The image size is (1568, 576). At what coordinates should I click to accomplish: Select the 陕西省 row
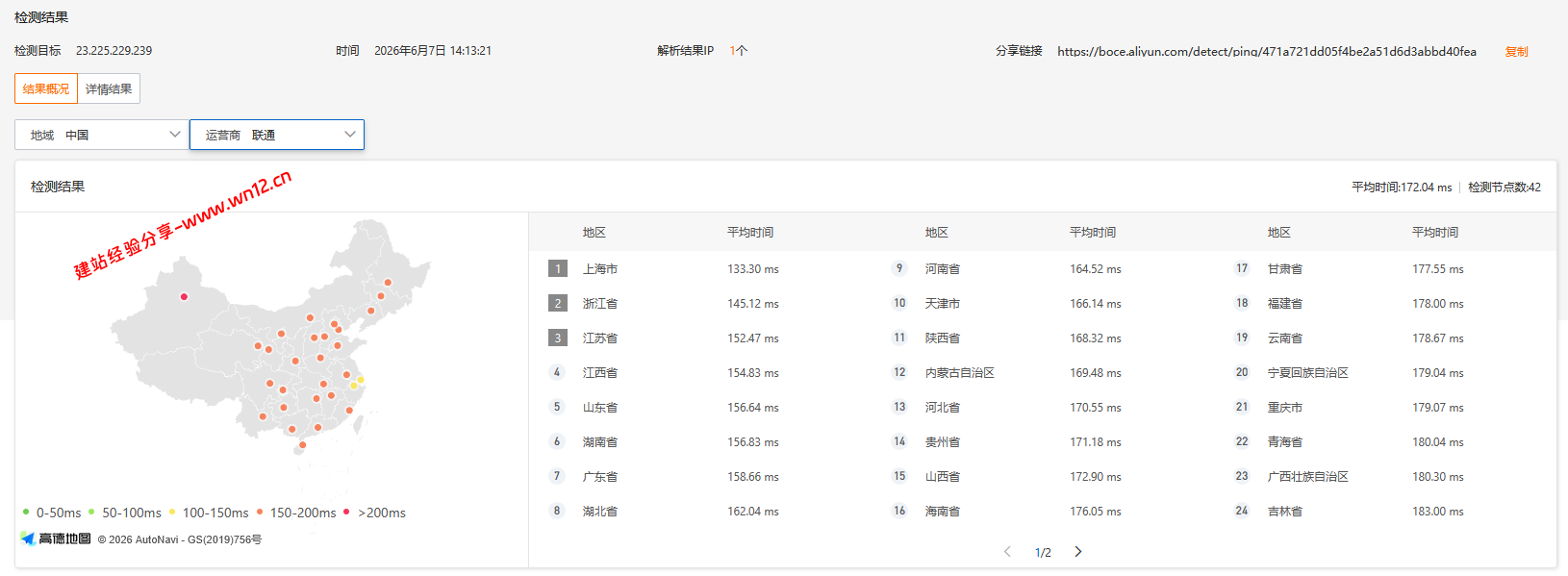[x=1043, y=338]
